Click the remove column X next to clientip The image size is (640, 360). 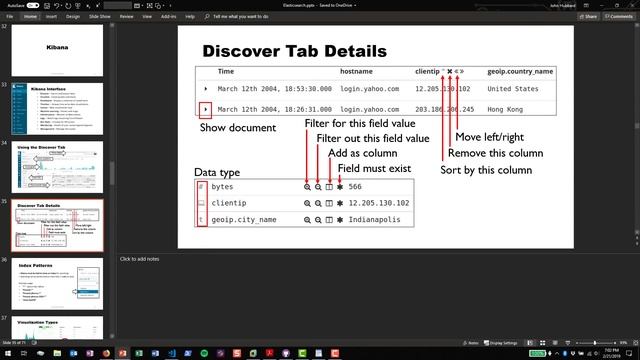tap(450, 71)
